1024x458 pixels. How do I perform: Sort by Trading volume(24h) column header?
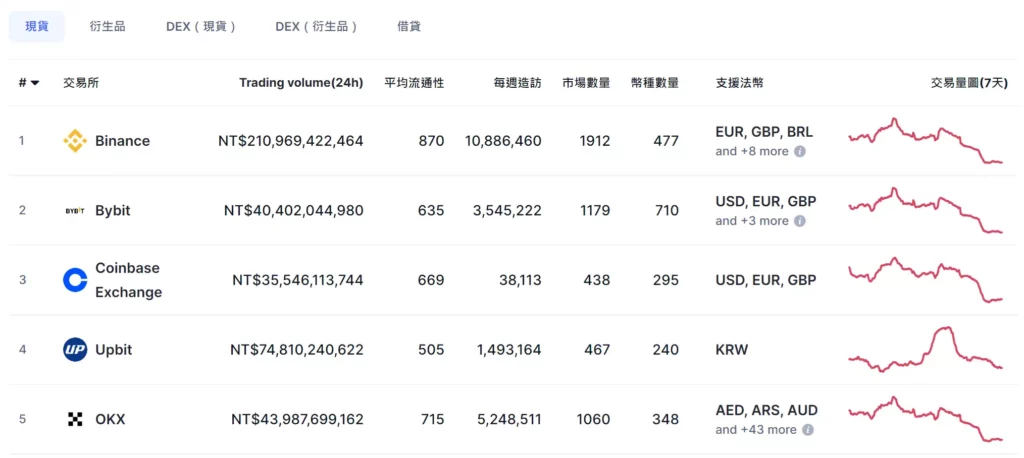tap(301, 83)
